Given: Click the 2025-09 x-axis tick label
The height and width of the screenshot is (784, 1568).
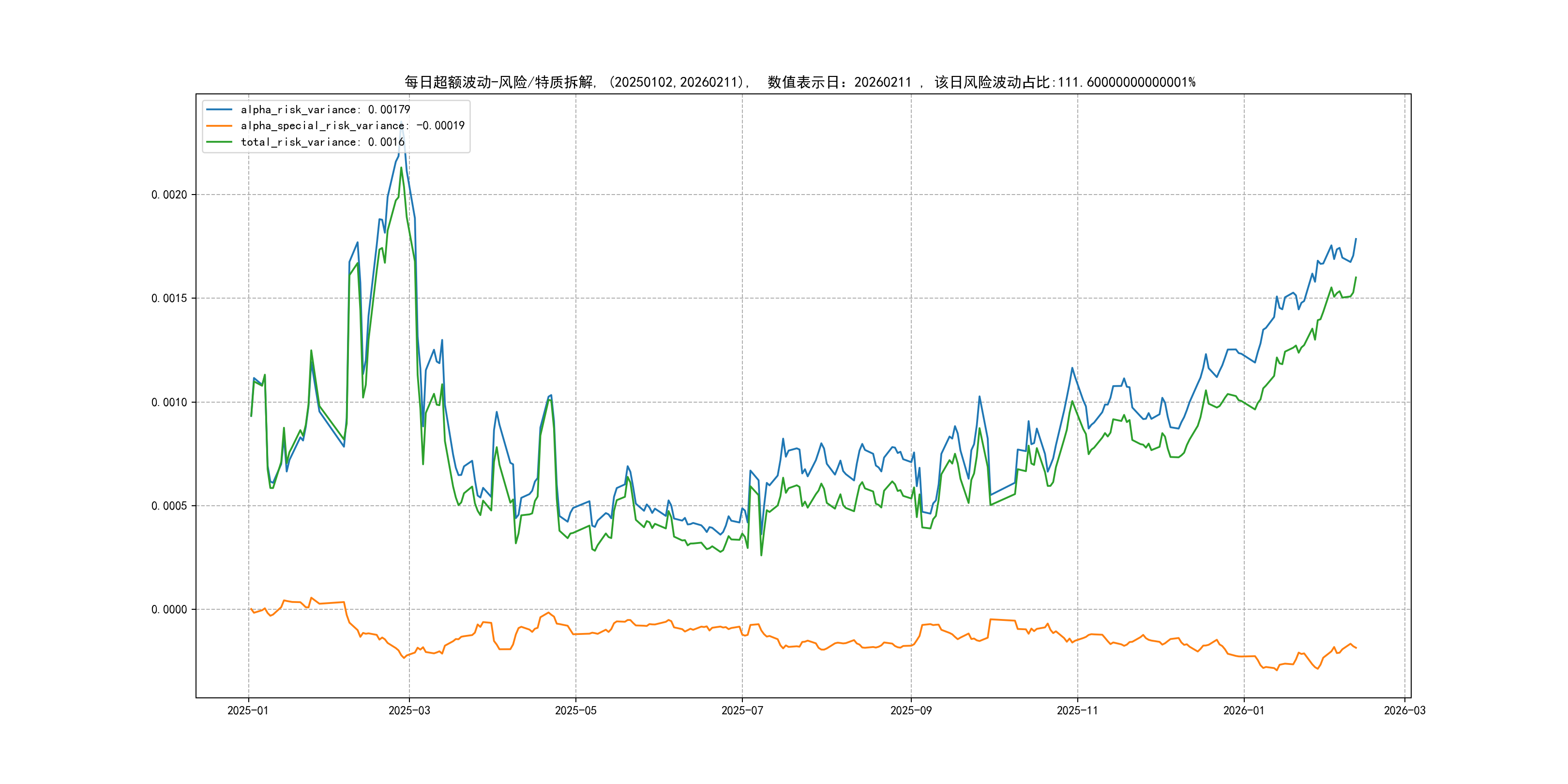Looking at the screenshot, I should click(x=911, y=710).
